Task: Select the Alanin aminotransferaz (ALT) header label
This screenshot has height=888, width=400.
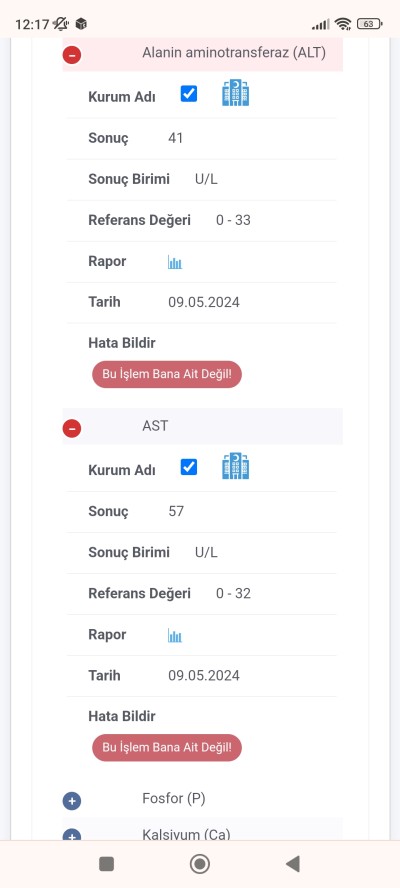Action: (x=234, y=53)
